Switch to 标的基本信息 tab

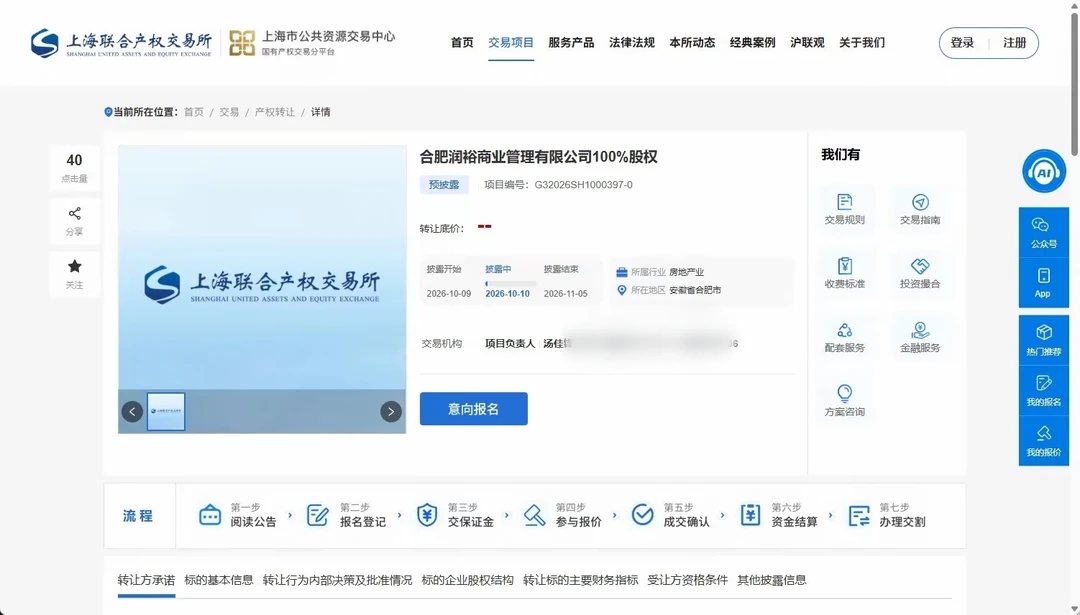[219, 580]
